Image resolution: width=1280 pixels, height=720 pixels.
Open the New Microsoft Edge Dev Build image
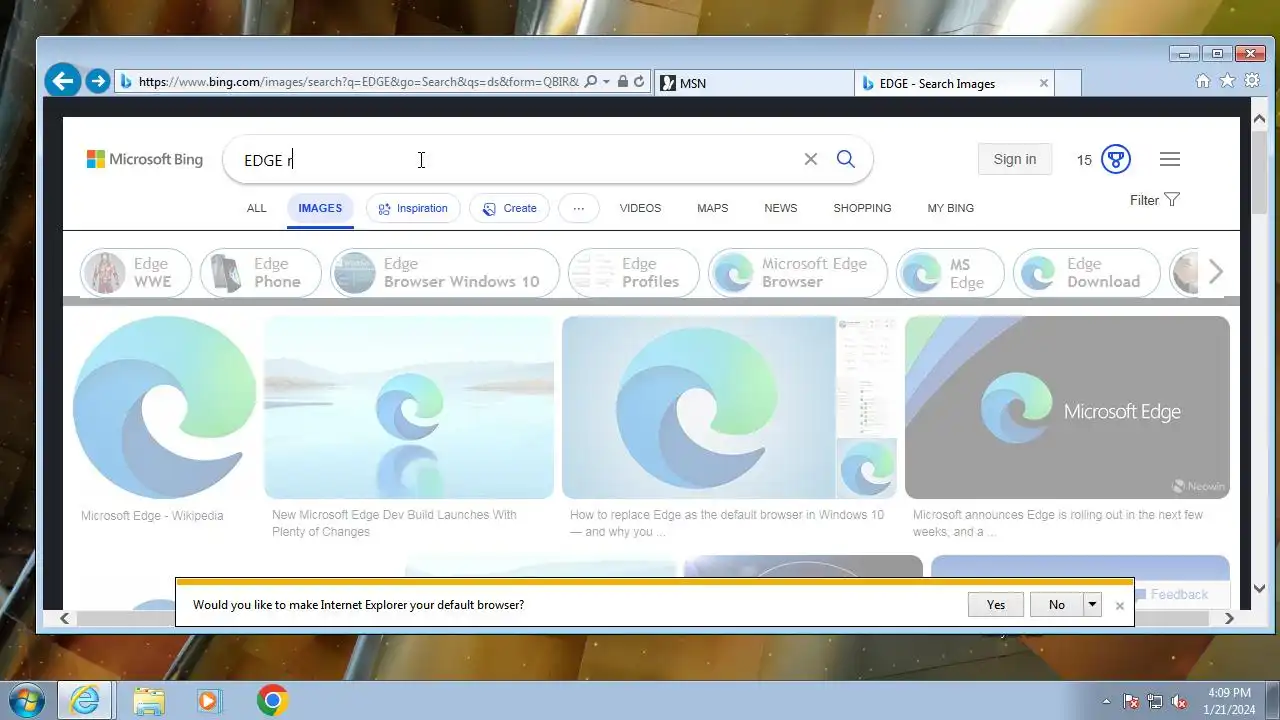click(409, 407)
